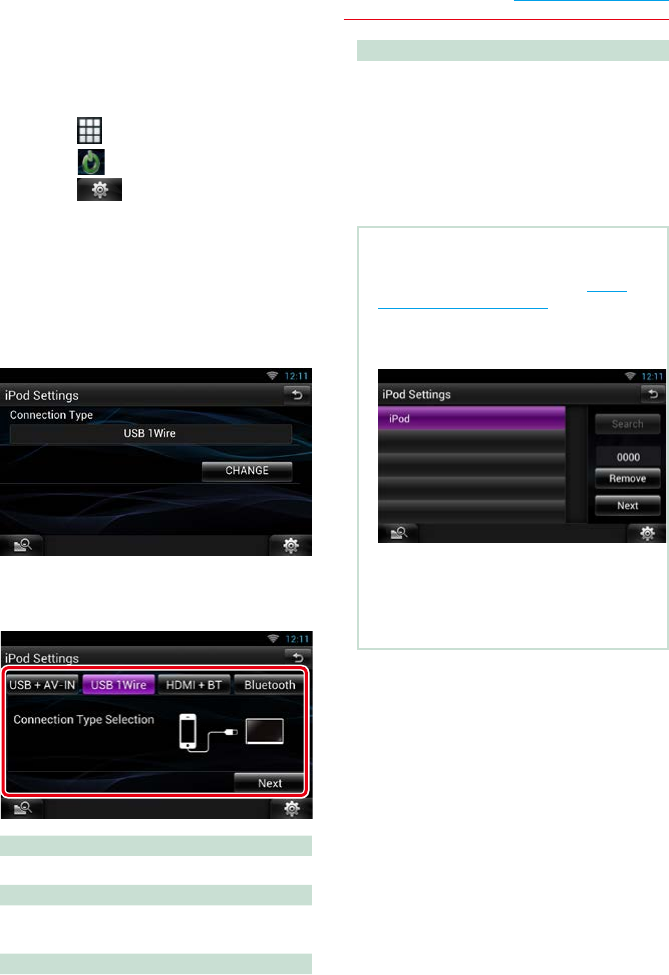Click the 0000 PIN code field
This screenshot has height=975, width=669.
(628, 457)
